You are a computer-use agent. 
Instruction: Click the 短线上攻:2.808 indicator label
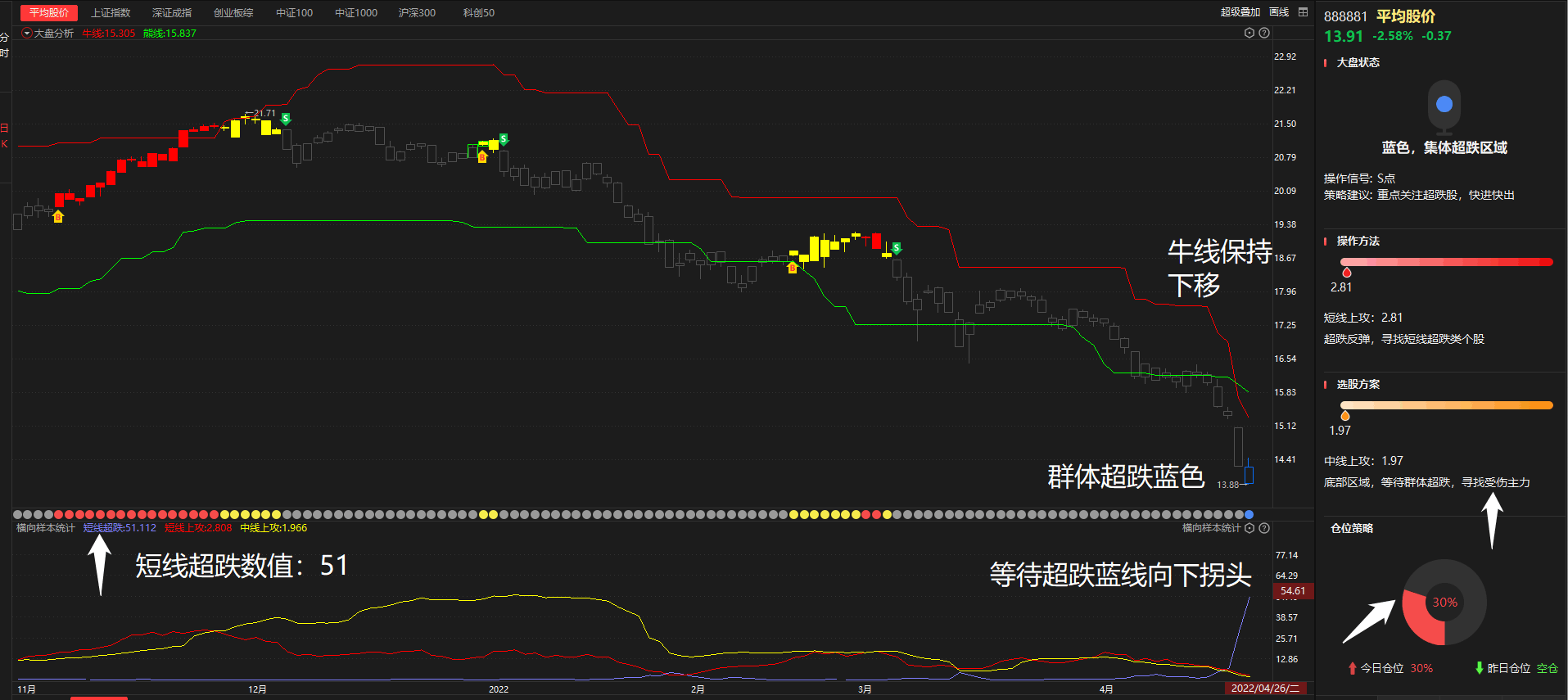click(198, 528)
